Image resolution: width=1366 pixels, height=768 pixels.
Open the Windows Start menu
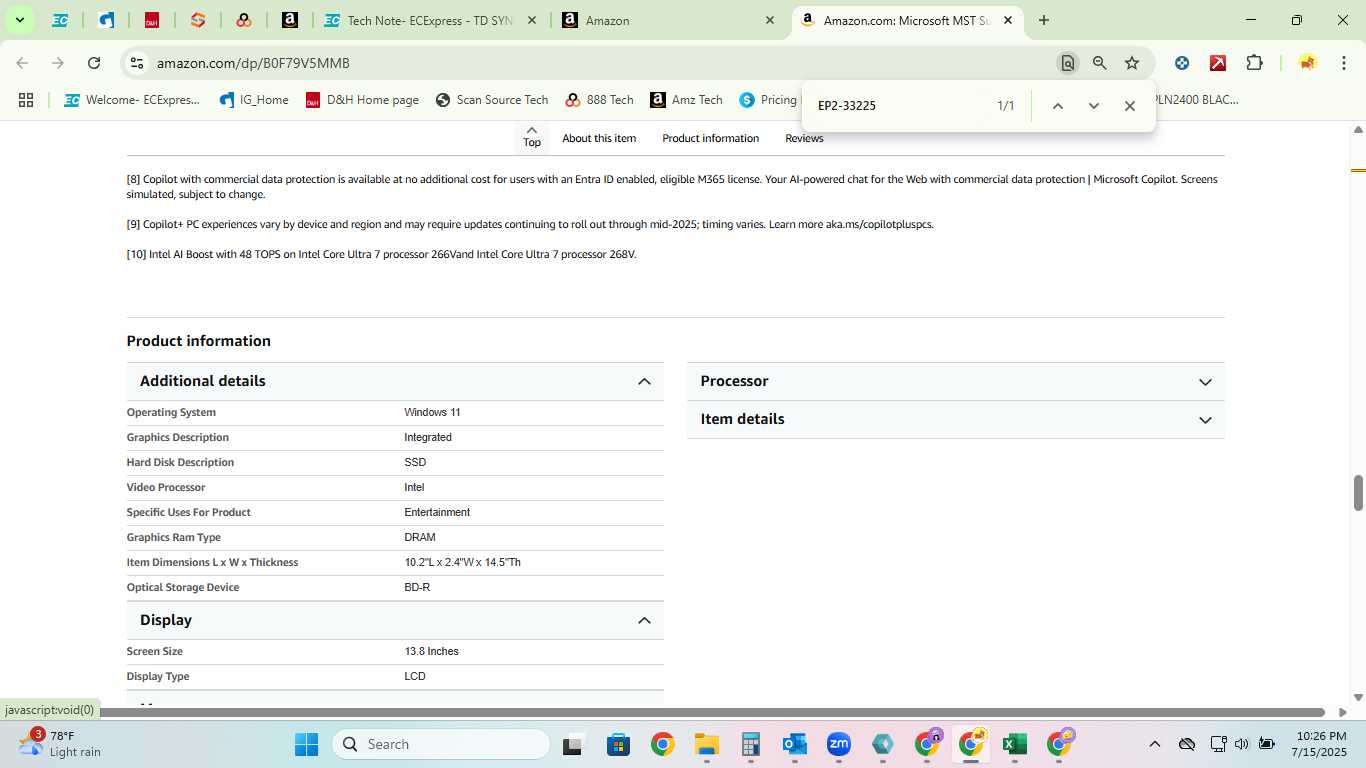[x=306, y=744]
